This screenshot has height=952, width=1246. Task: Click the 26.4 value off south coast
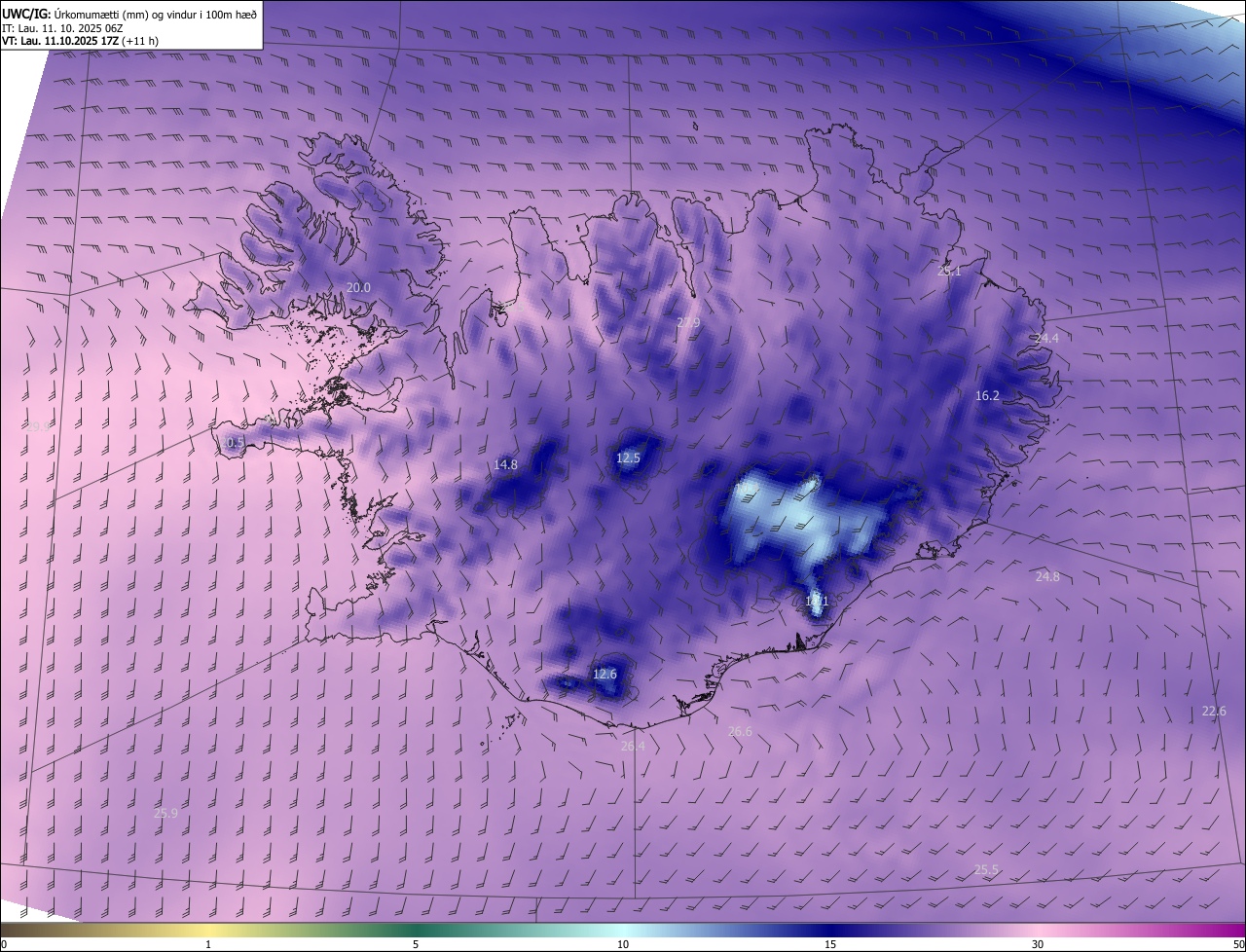tap(633, 746)
